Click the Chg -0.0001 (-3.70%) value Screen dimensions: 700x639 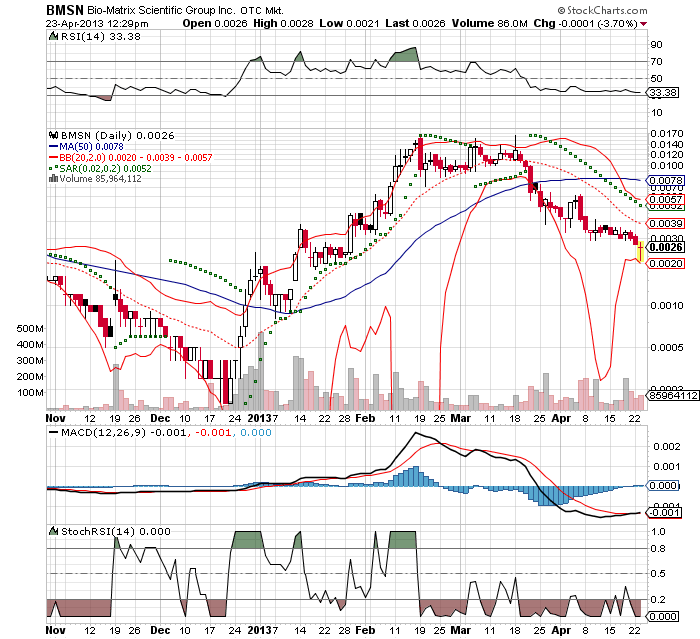coord(585,24)
